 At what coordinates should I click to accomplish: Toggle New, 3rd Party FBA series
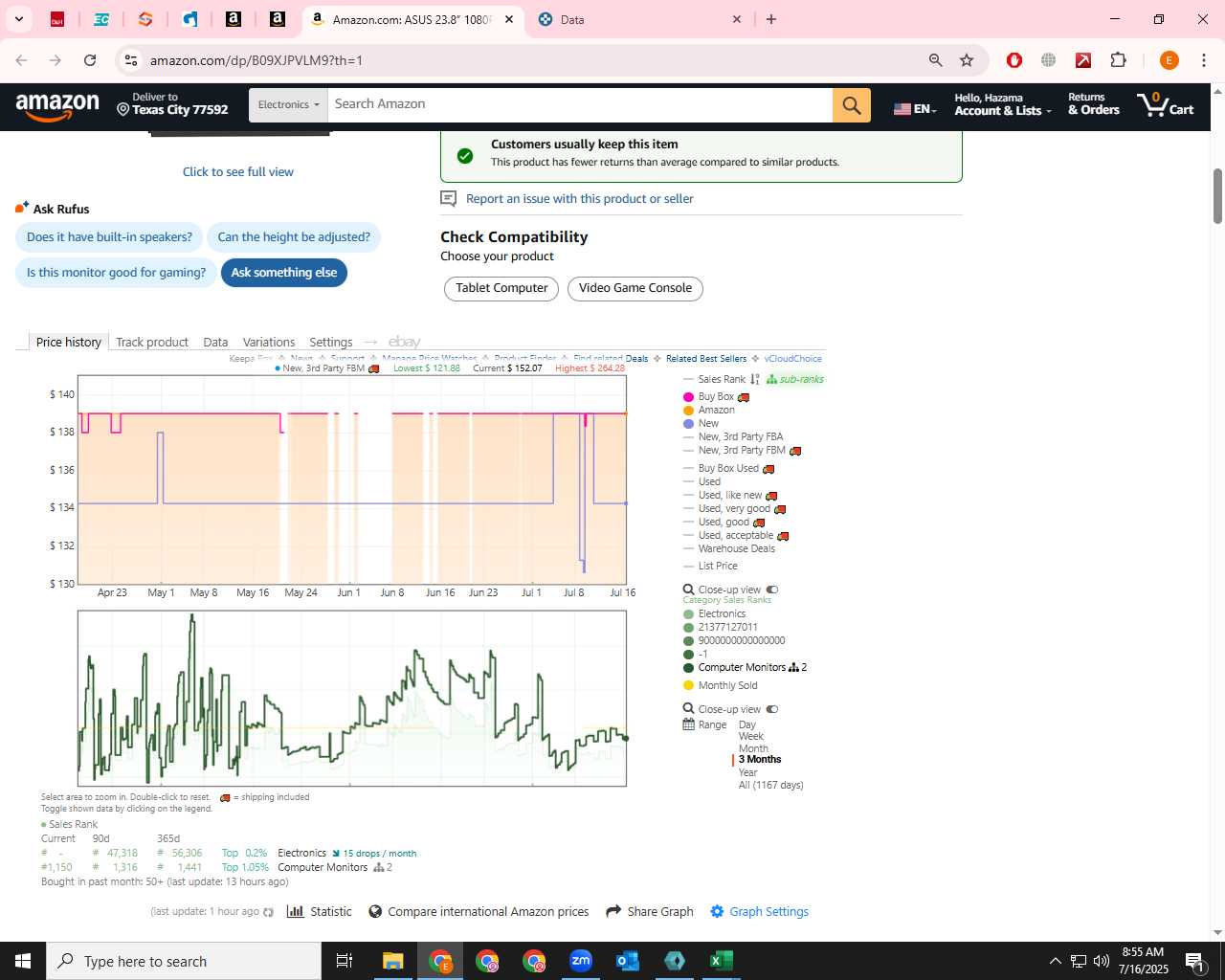coord(733,436)
